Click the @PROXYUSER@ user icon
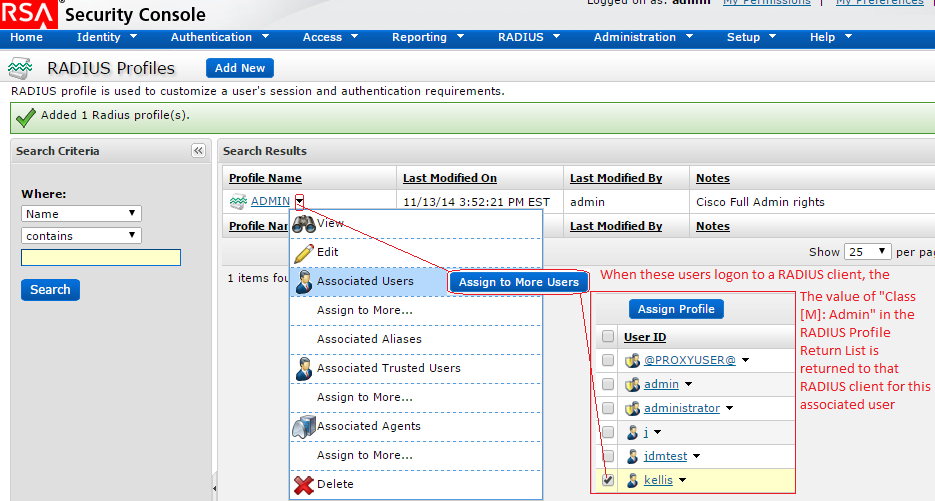The image size is (935, 501). click(633, 361)
